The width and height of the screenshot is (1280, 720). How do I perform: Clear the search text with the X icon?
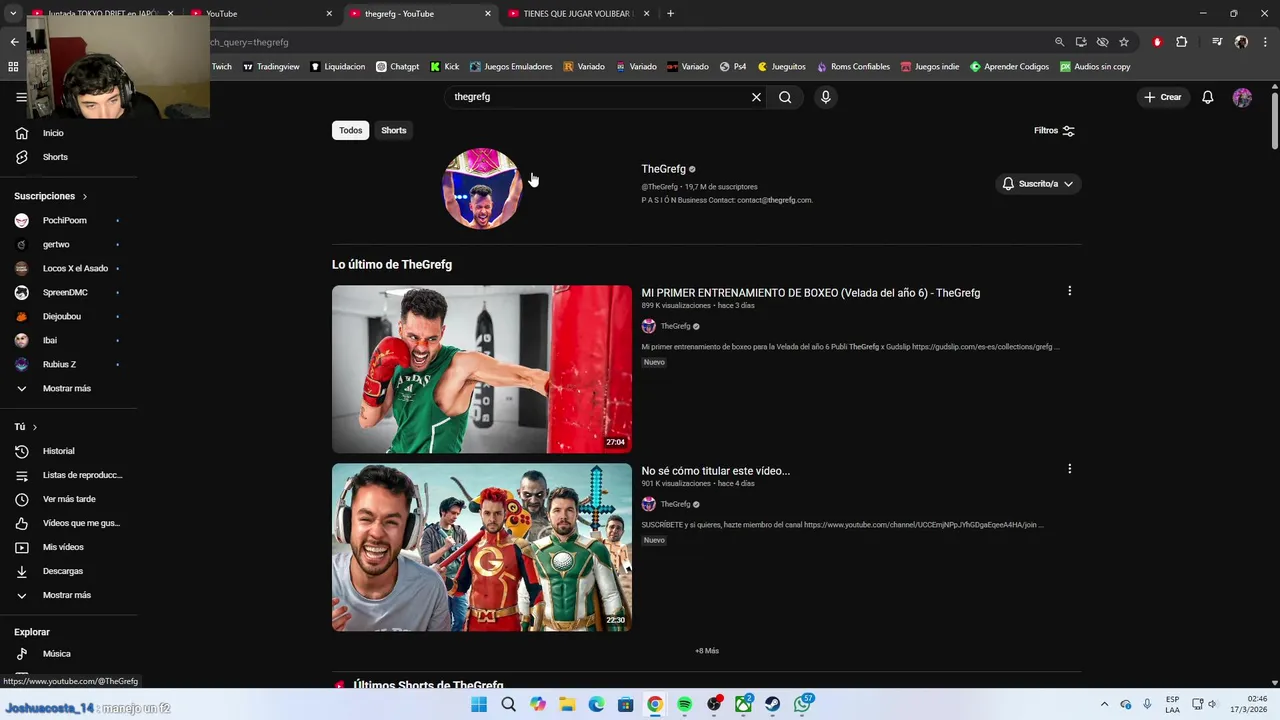[756, 97]
